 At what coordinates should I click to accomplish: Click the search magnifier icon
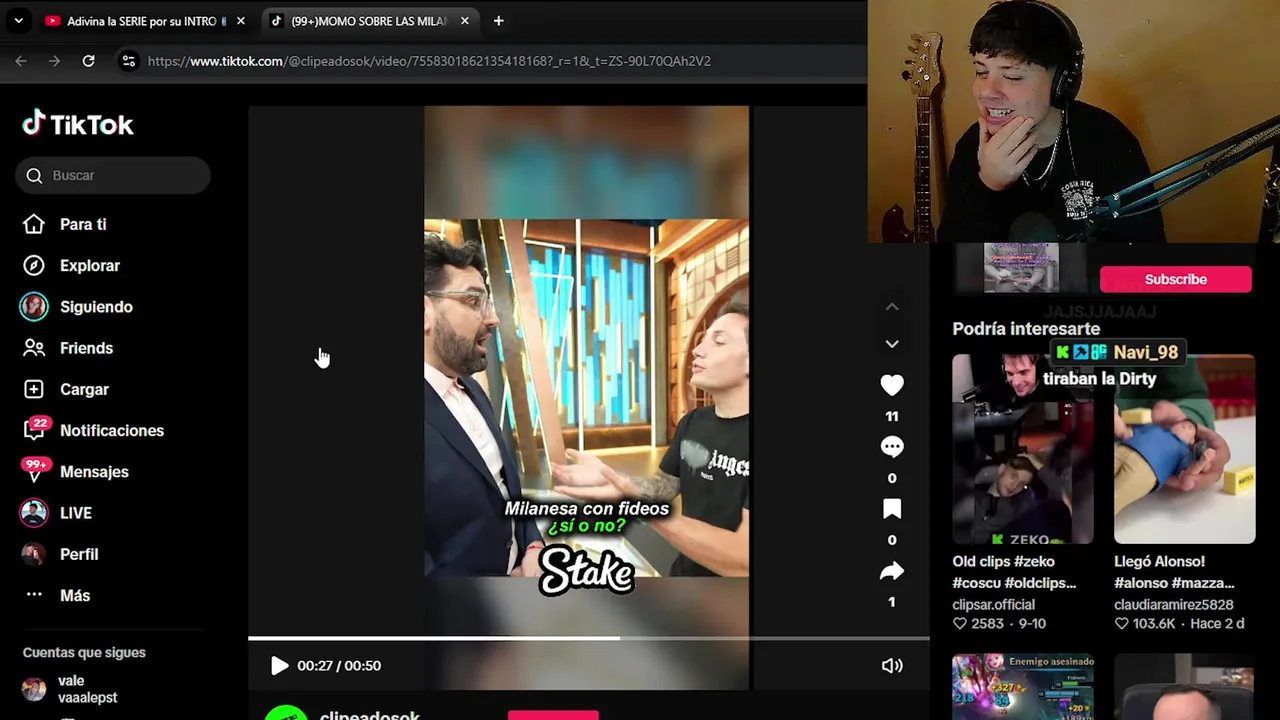(34, 175)
